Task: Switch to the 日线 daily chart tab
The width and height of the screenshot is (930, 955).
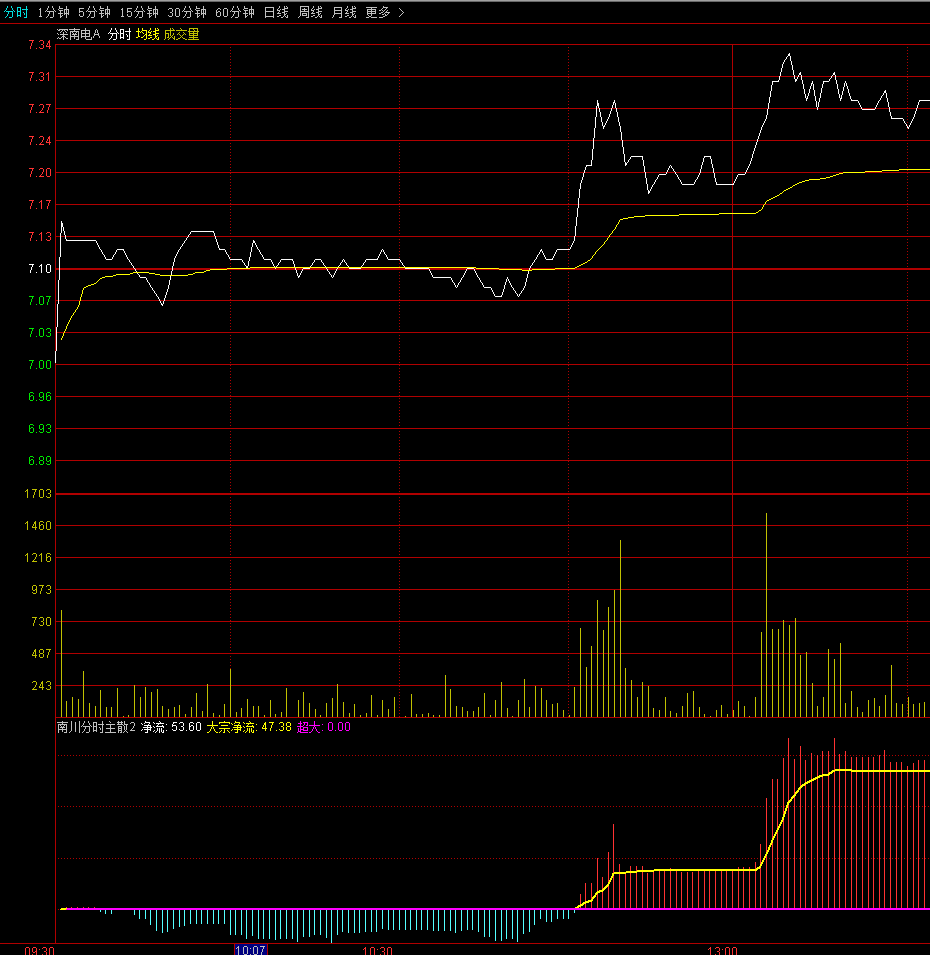Action: click(276, 12)
